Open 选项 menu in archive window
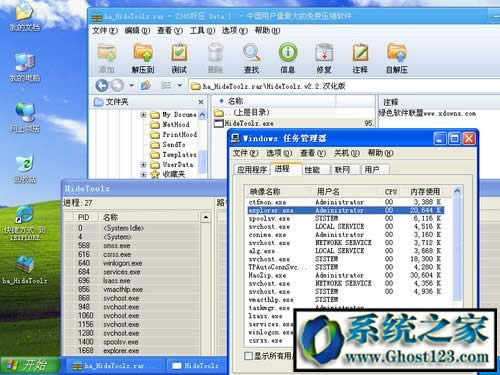 tap(235, 31)
